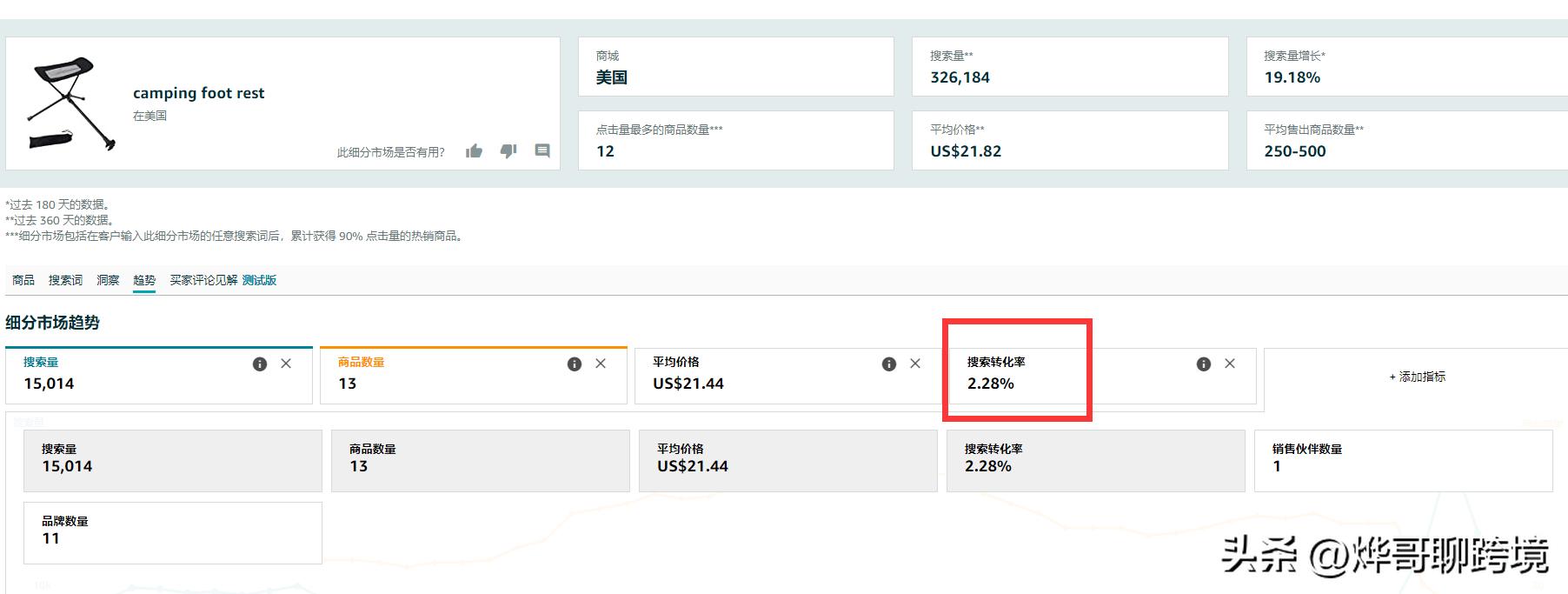Open the comment feedback icon
Screen dimensions: 1568x594
[542, 151]
